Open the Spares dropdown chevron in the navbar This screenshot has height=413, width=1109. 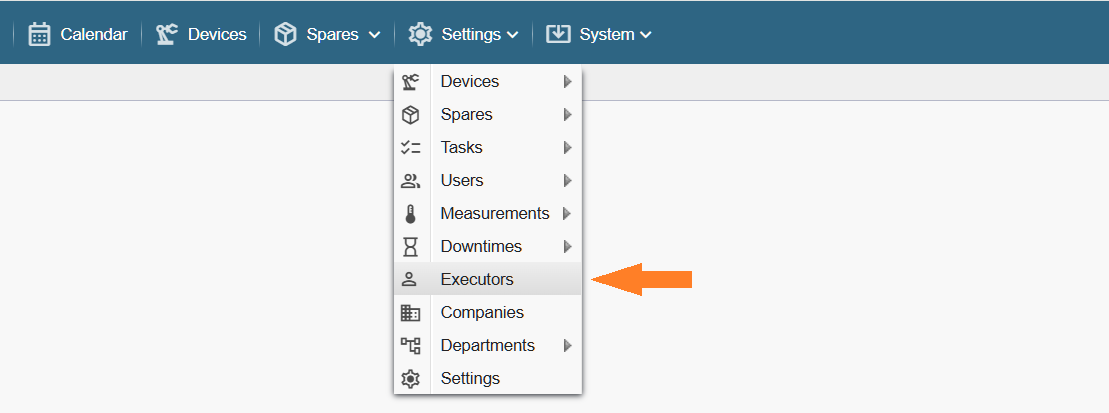pos(374,35)
